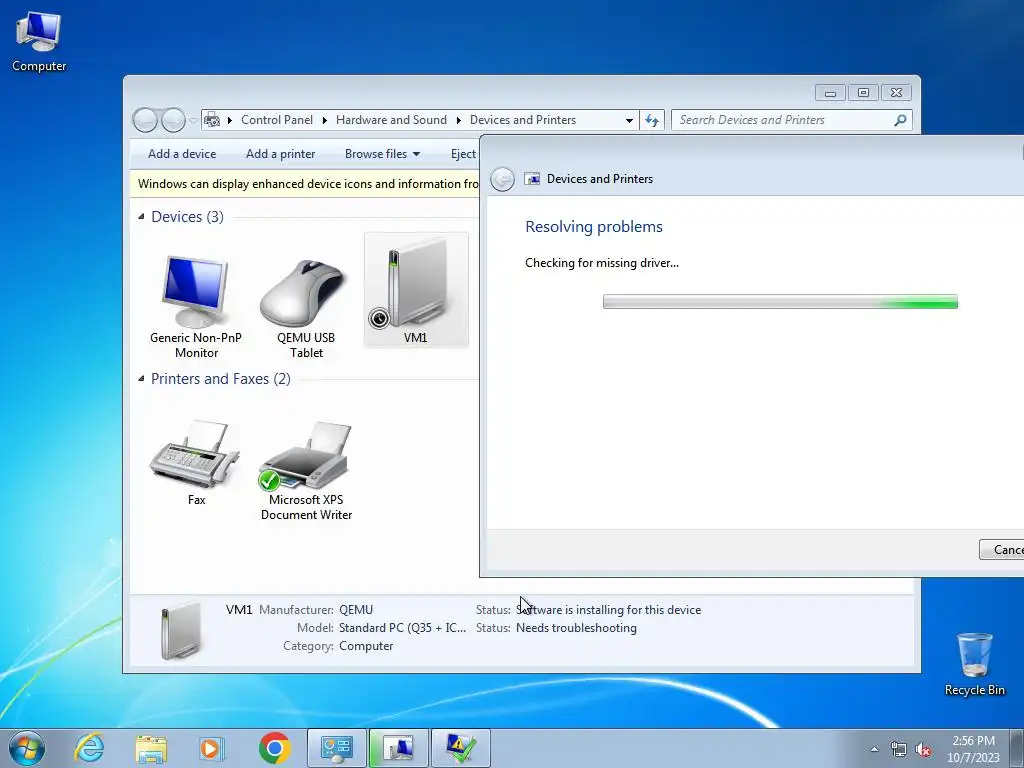Viewport: 1024px width, 768px height.
Task: Click troubleshooter Back arrow button
Action: coord(502,179)
